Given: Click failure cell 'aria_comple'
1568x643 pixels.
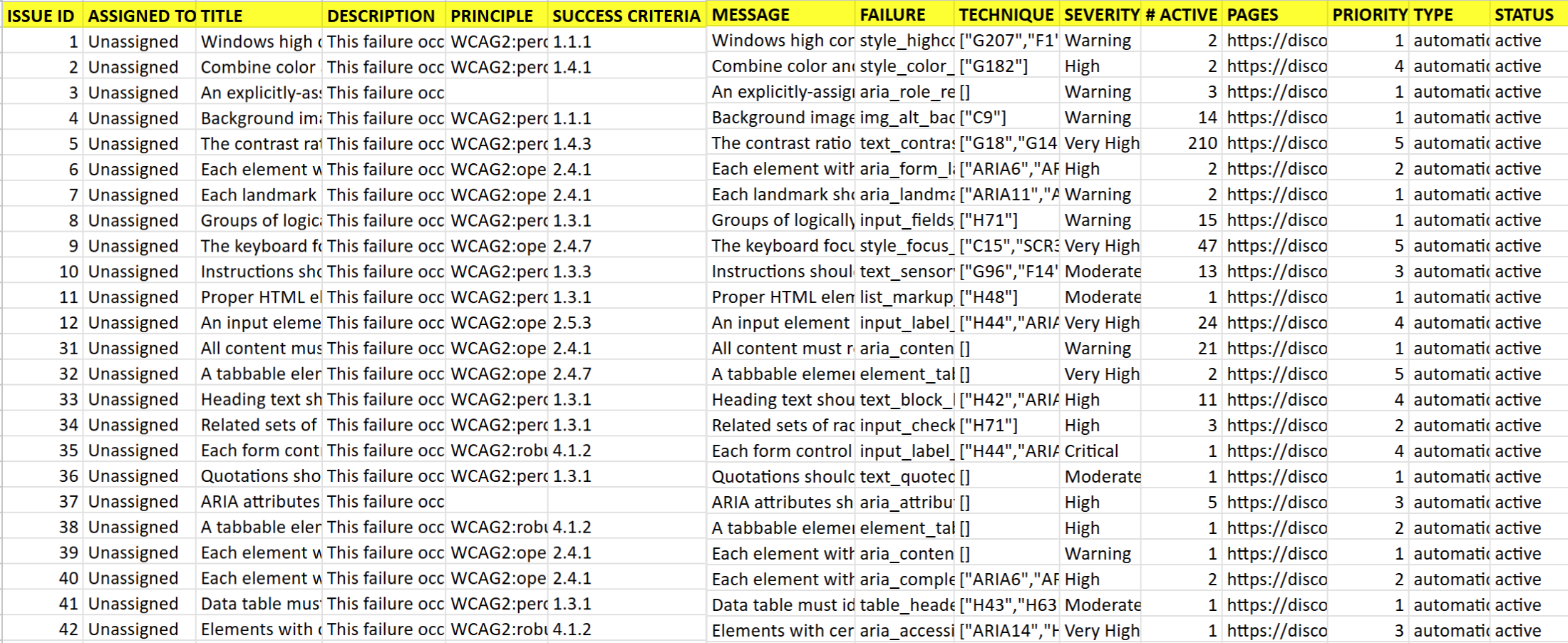Looking at the screenshot, I should [x=904, y=580].
